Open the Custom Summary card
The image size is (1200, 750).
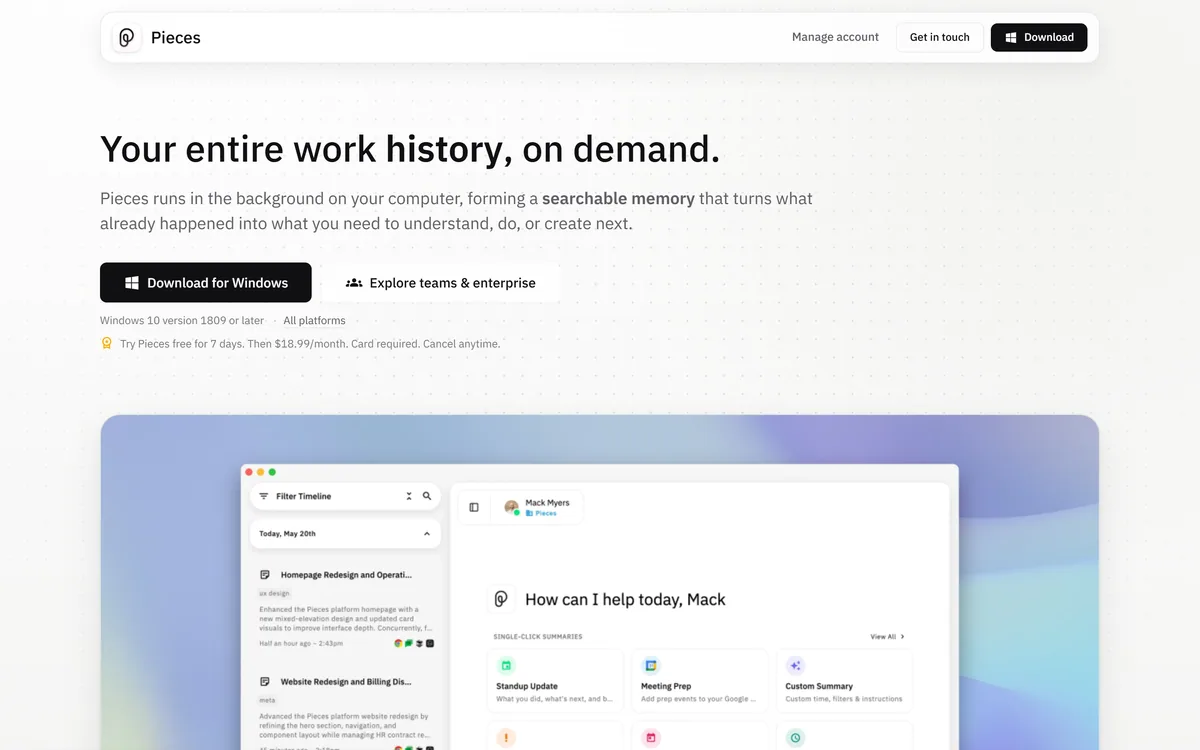845,680
